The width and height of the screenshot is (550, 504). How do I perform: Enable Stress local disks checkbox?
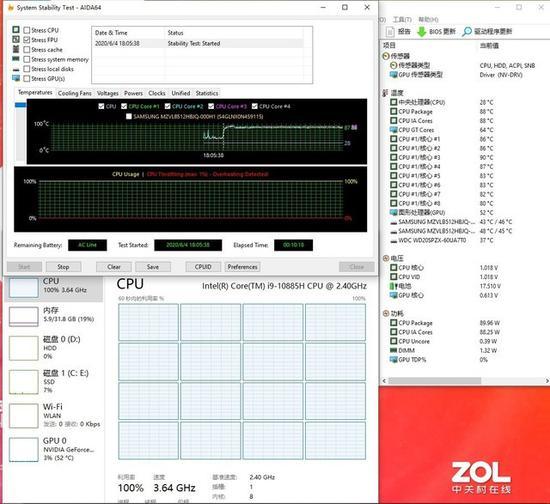27,69
